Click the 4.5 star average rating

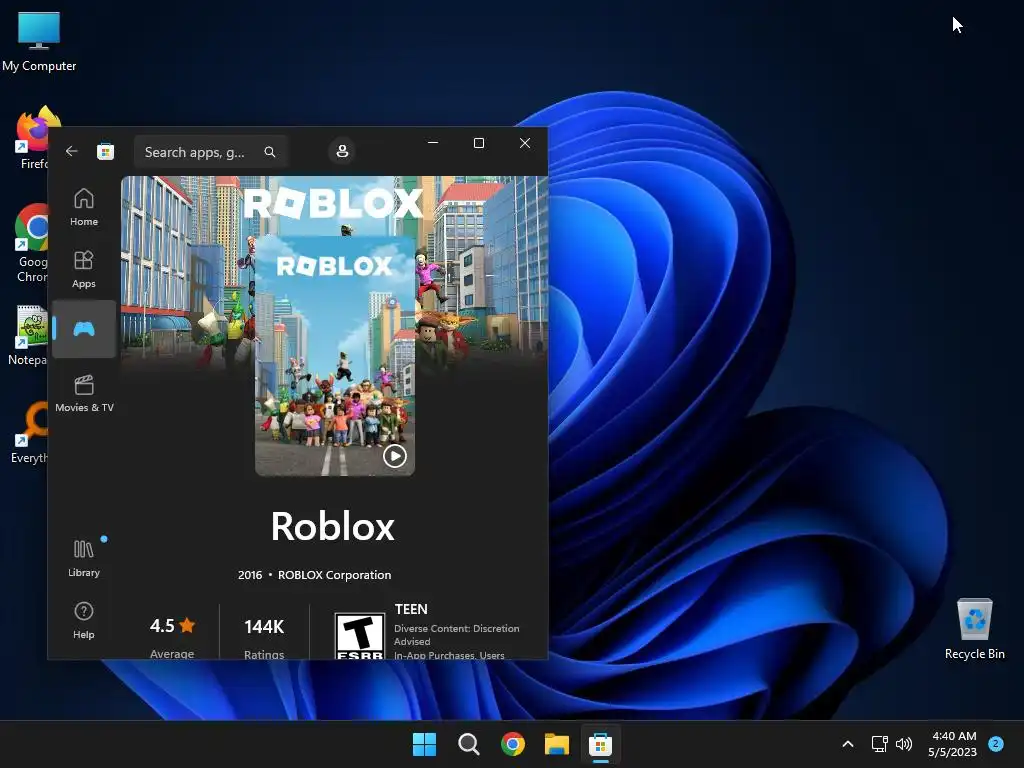coord(172,626)
